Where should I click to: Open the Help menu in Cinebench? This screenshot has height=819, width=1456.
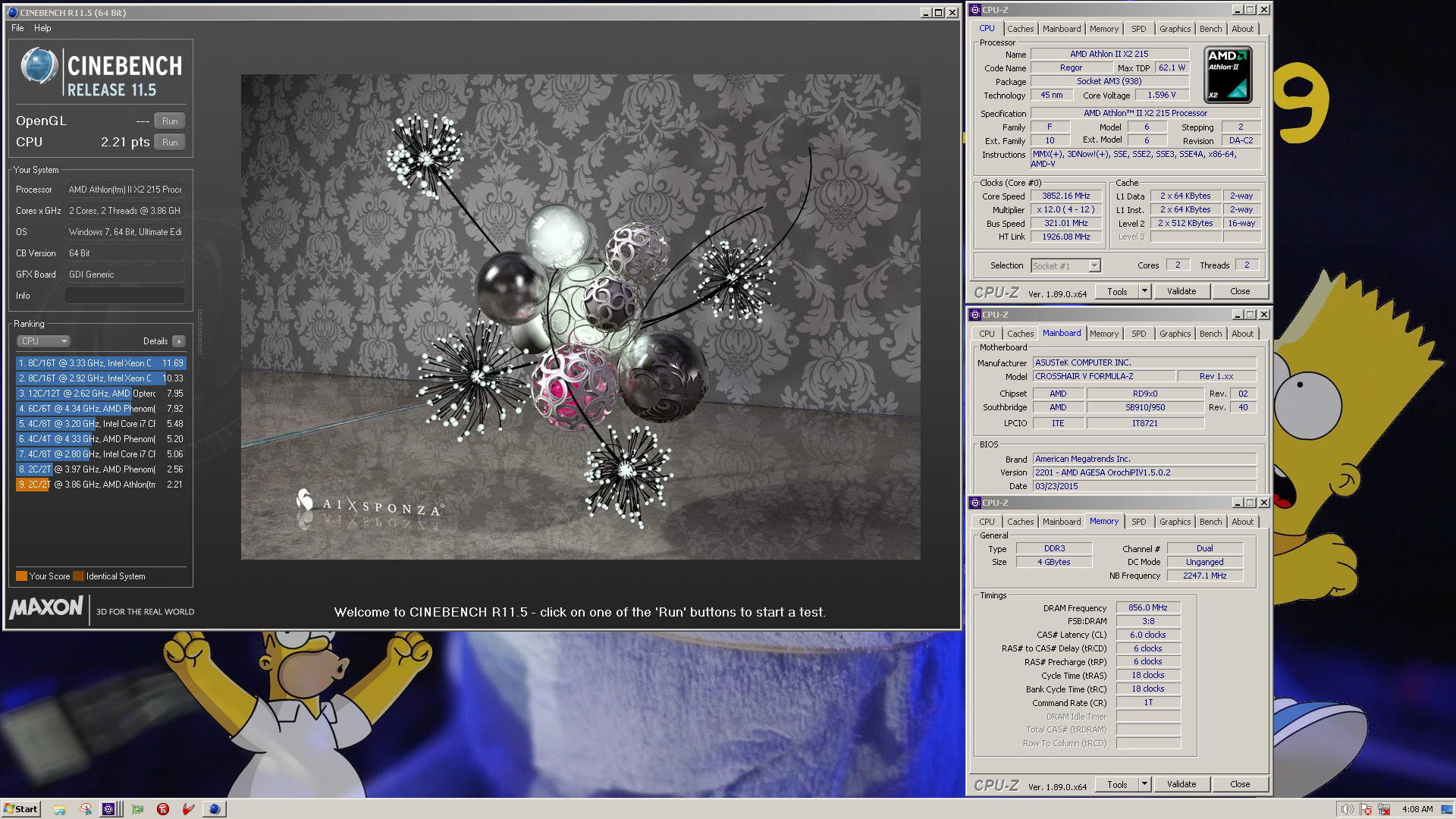click(x=42, y=28)
